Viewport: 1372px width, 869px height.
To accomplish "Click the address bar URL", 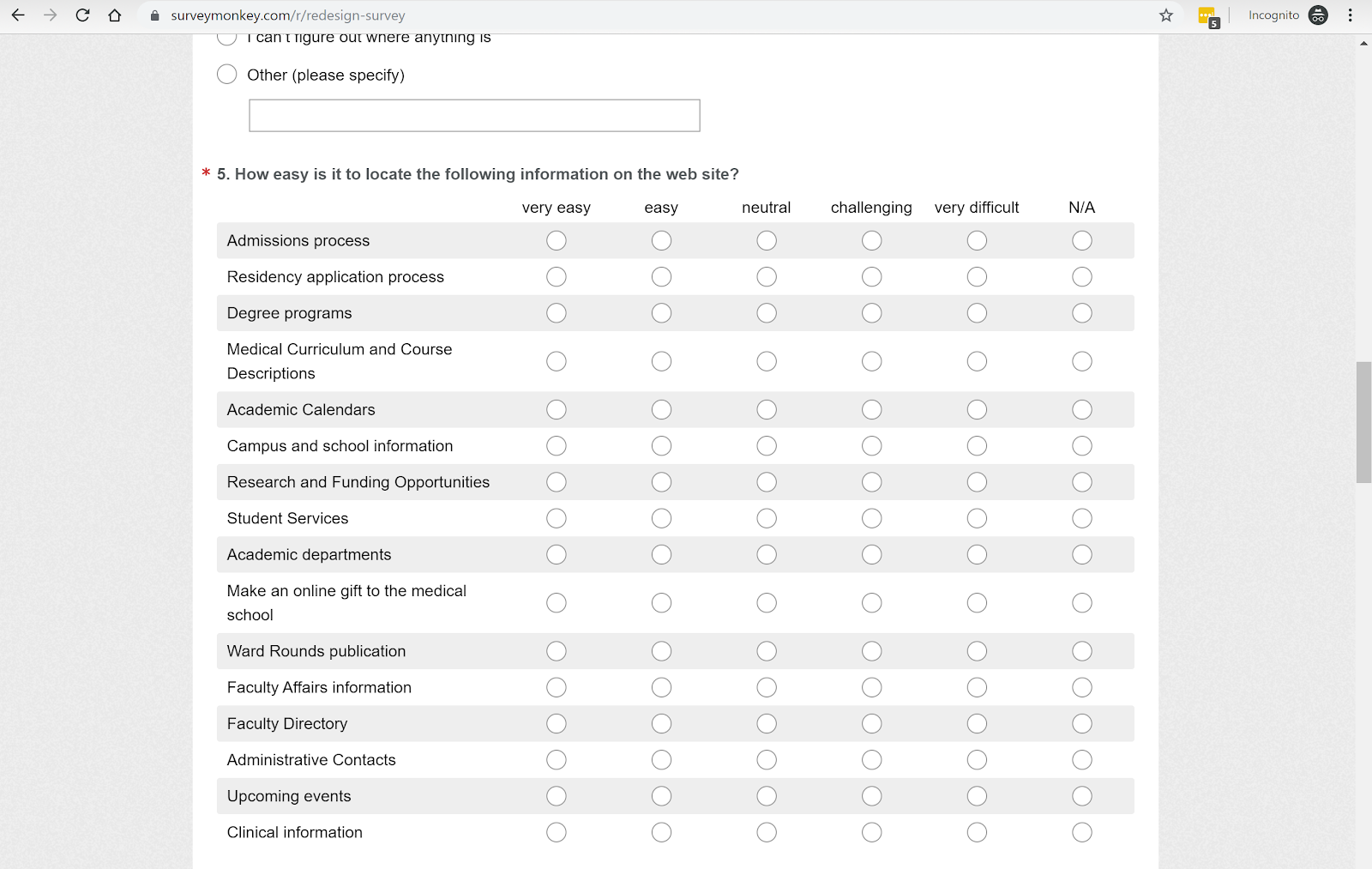I will coord(287,15).
